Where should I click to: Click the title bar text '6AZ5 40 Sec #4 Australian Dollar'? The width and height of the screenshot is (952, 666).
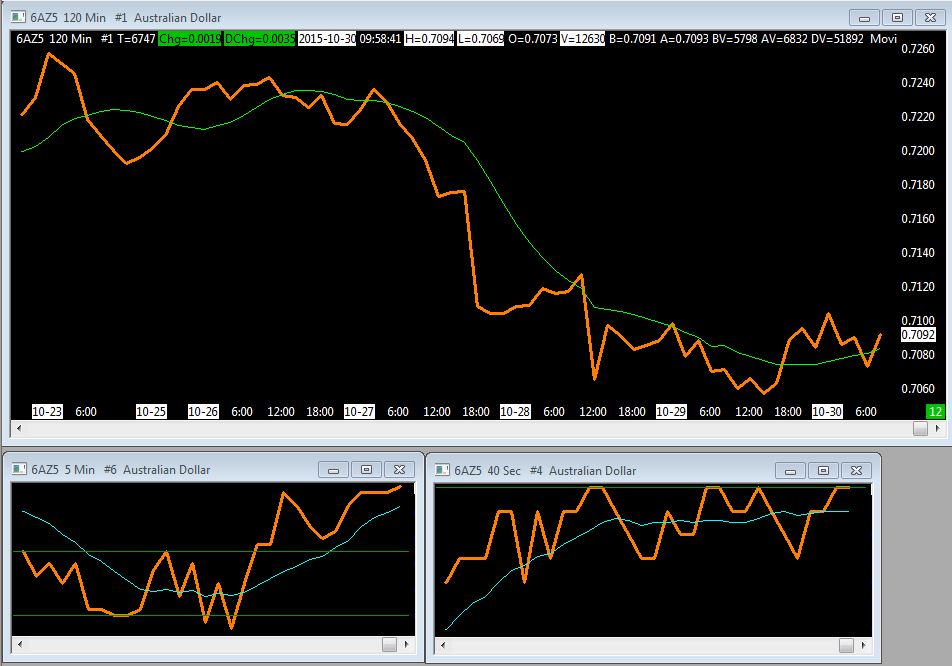pyautogui.click(x=545, y=471)
